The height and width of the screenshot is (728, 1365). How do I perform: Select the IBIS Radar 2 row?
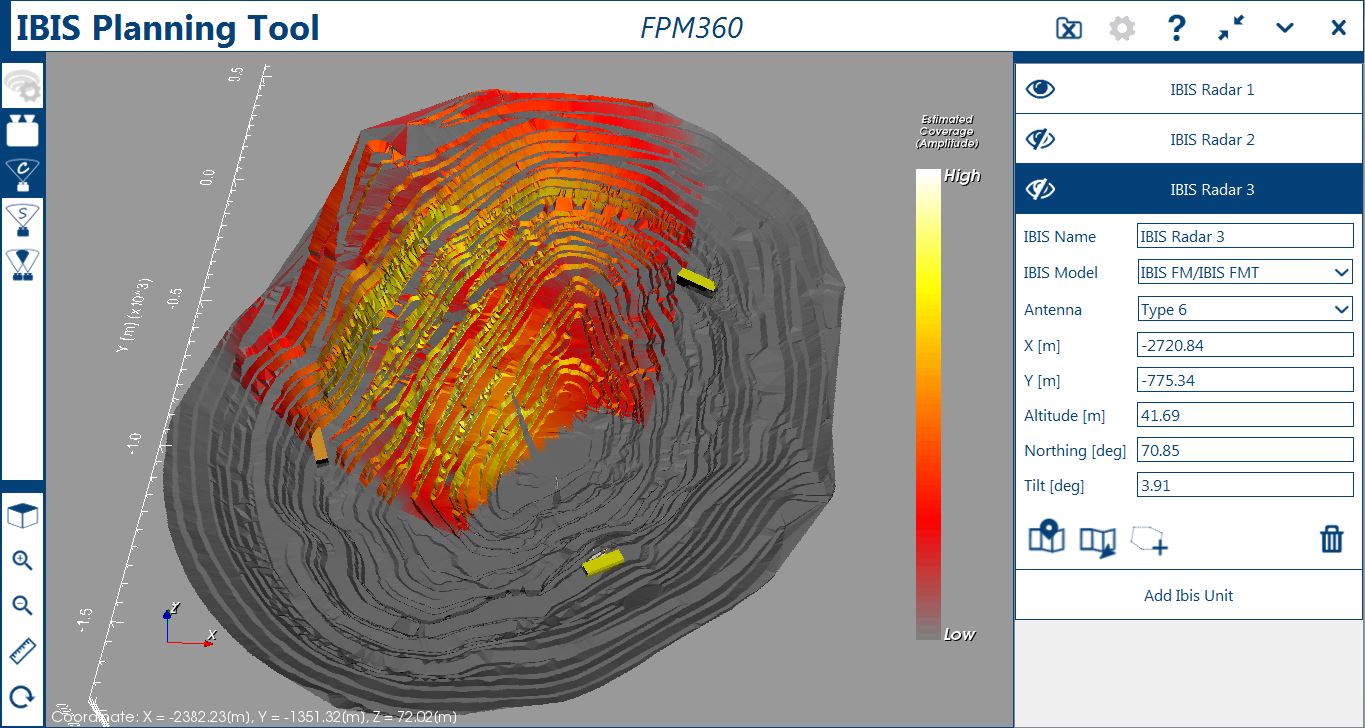(x=1189, y=139)
